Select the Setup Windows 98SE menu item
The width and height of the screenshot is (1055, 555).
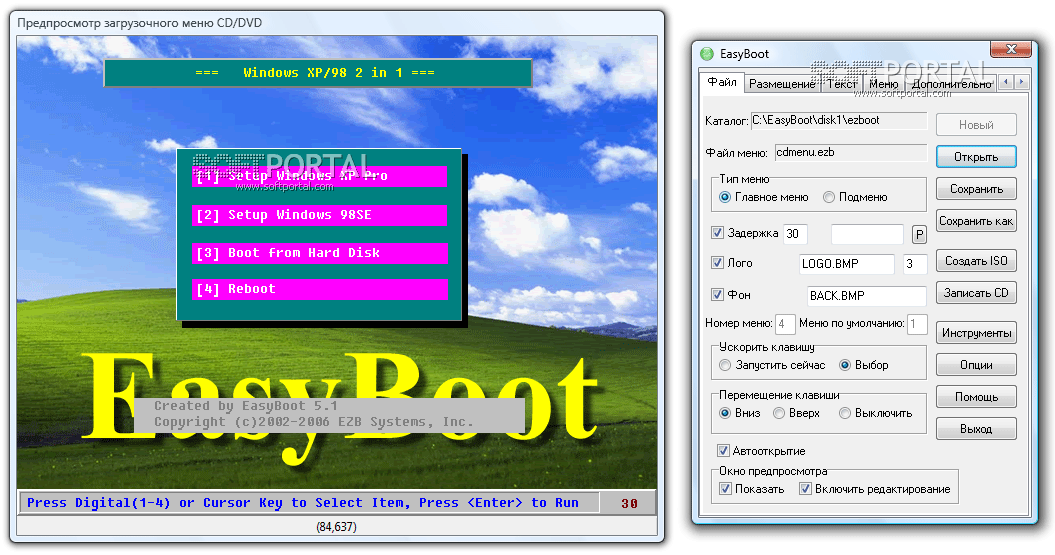click(x=319, y=215)
